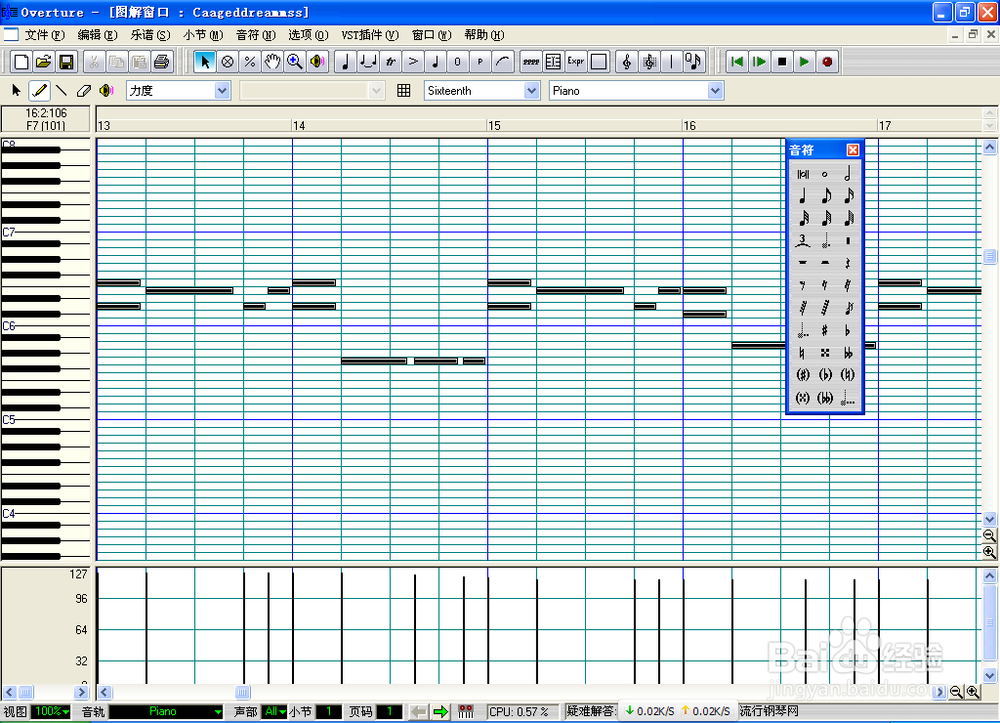Viewport: 1000px width, 723px height.
Task: Play the score with the green play button
Action: 804,62
